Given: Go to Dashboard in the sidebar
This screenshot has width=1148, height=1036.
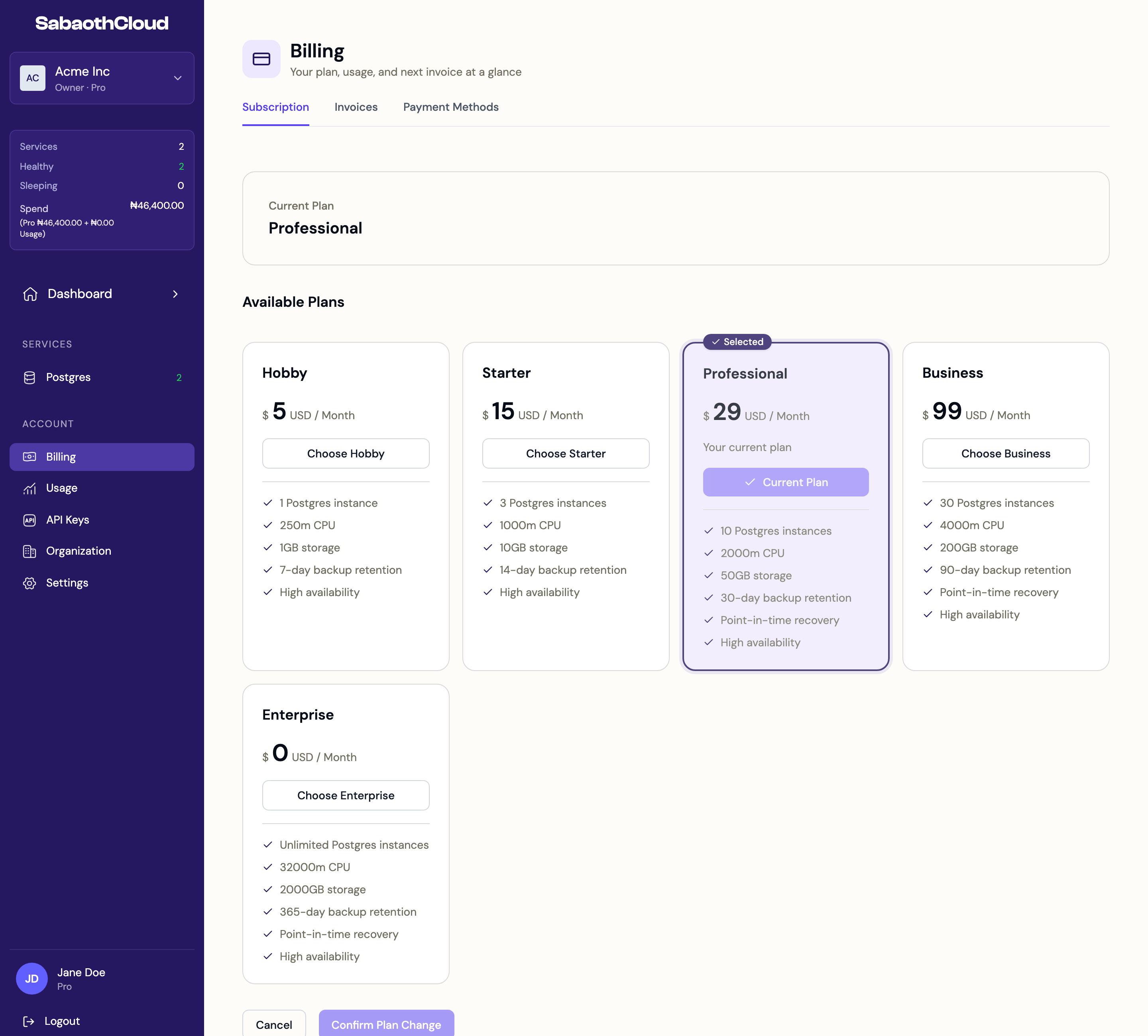Looking at the screenshot, I should [x=102, y=294].
